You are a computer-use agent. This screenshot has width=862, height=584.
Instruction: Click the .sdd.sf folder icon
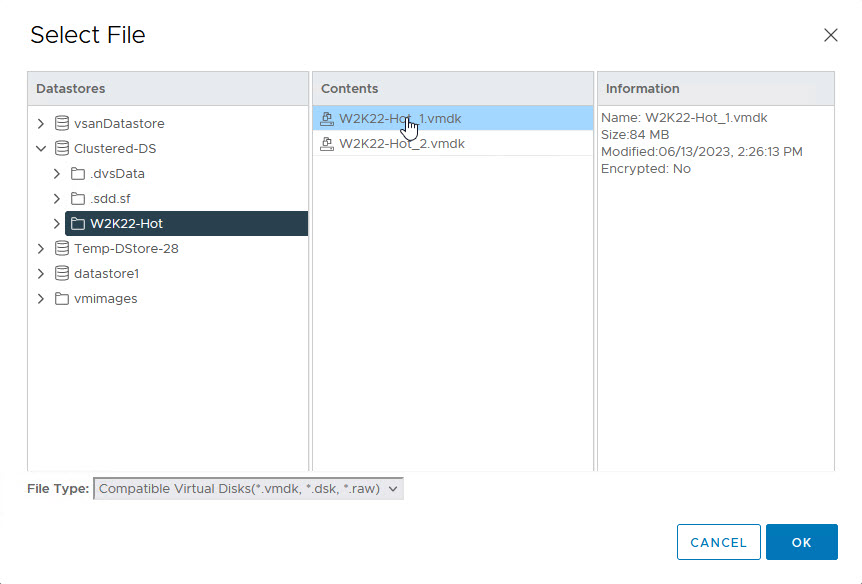(x=78, y=199)
